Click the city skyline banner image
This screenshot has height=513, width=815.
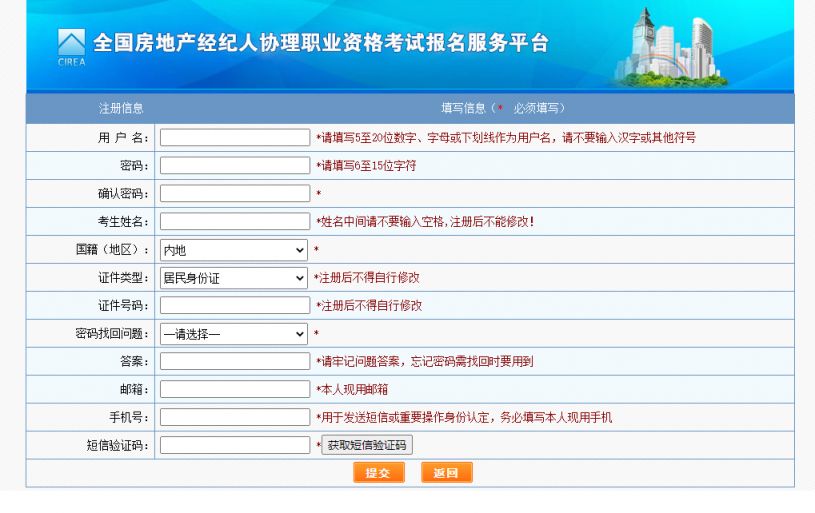click(671, 47)
